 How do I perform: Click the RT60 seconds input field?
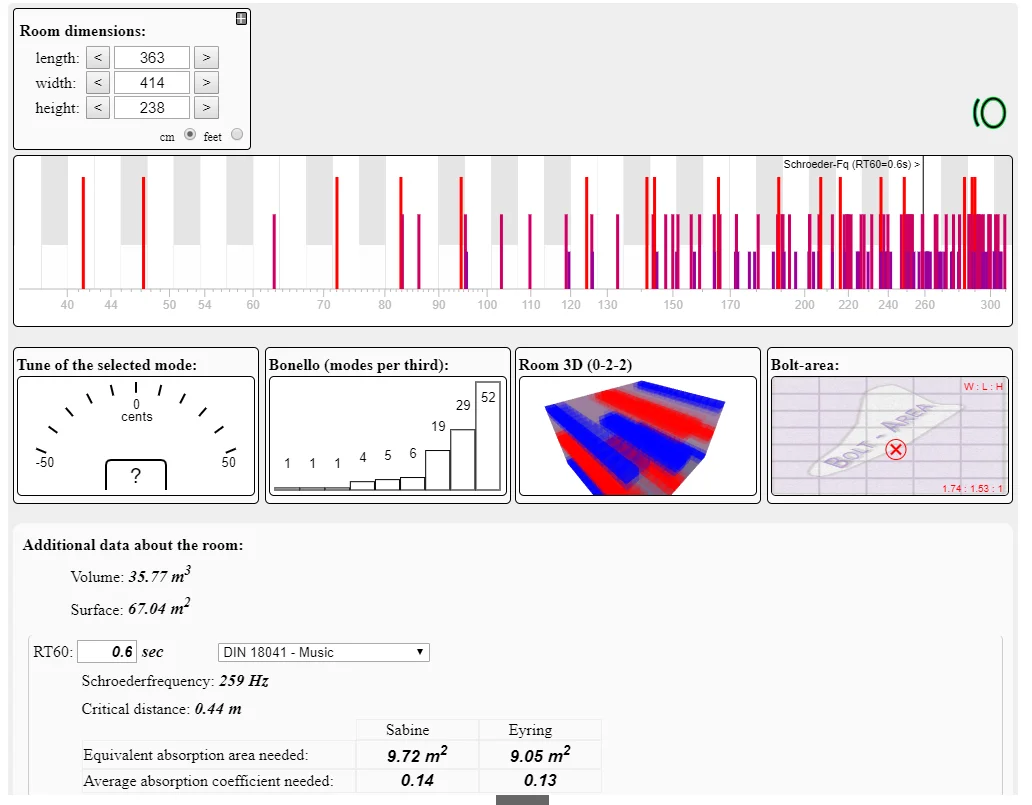click(107, 652)
